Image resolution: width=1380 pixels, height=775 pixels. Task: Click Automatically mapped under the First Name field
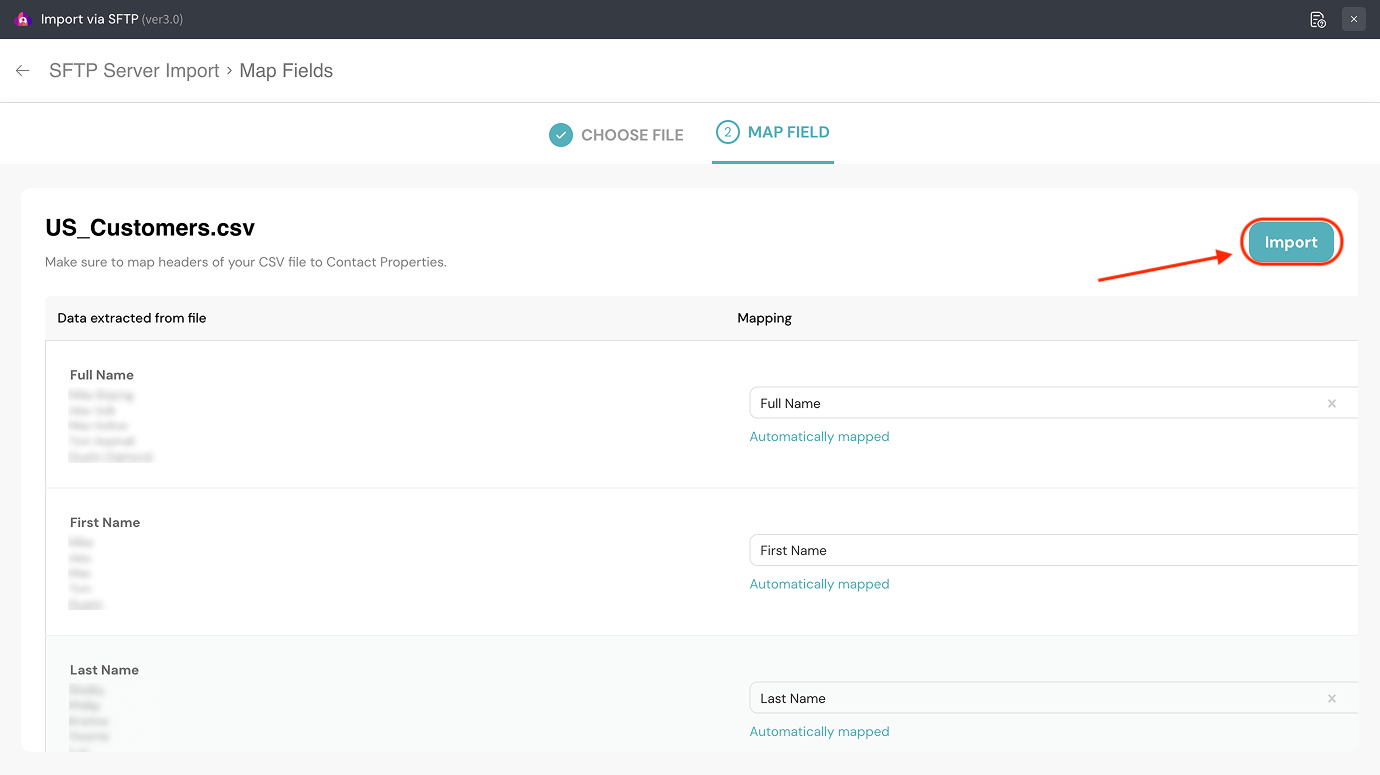pyautogui.click(x=819, y=584)
